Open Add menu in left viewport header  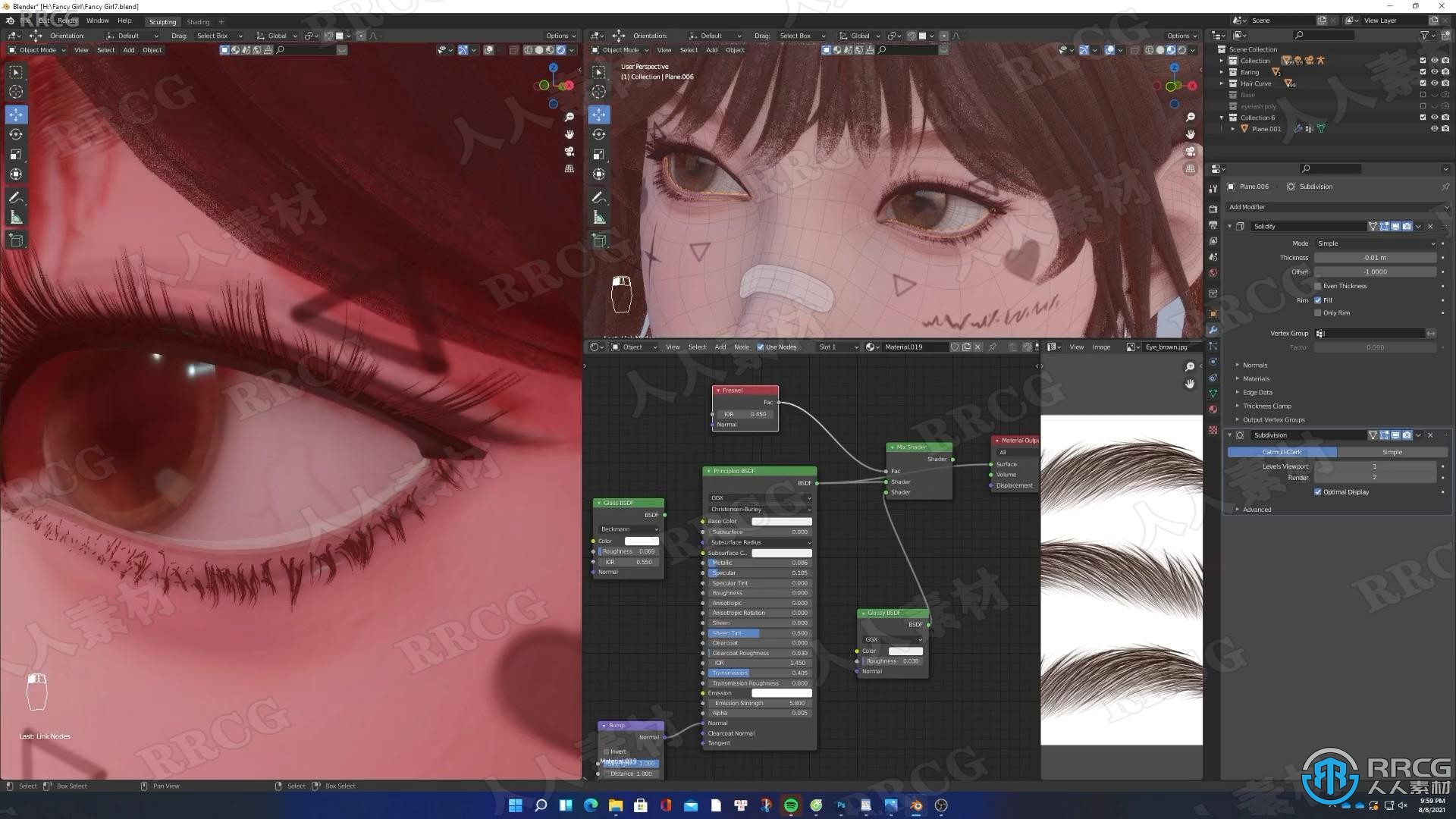point(129,50)
